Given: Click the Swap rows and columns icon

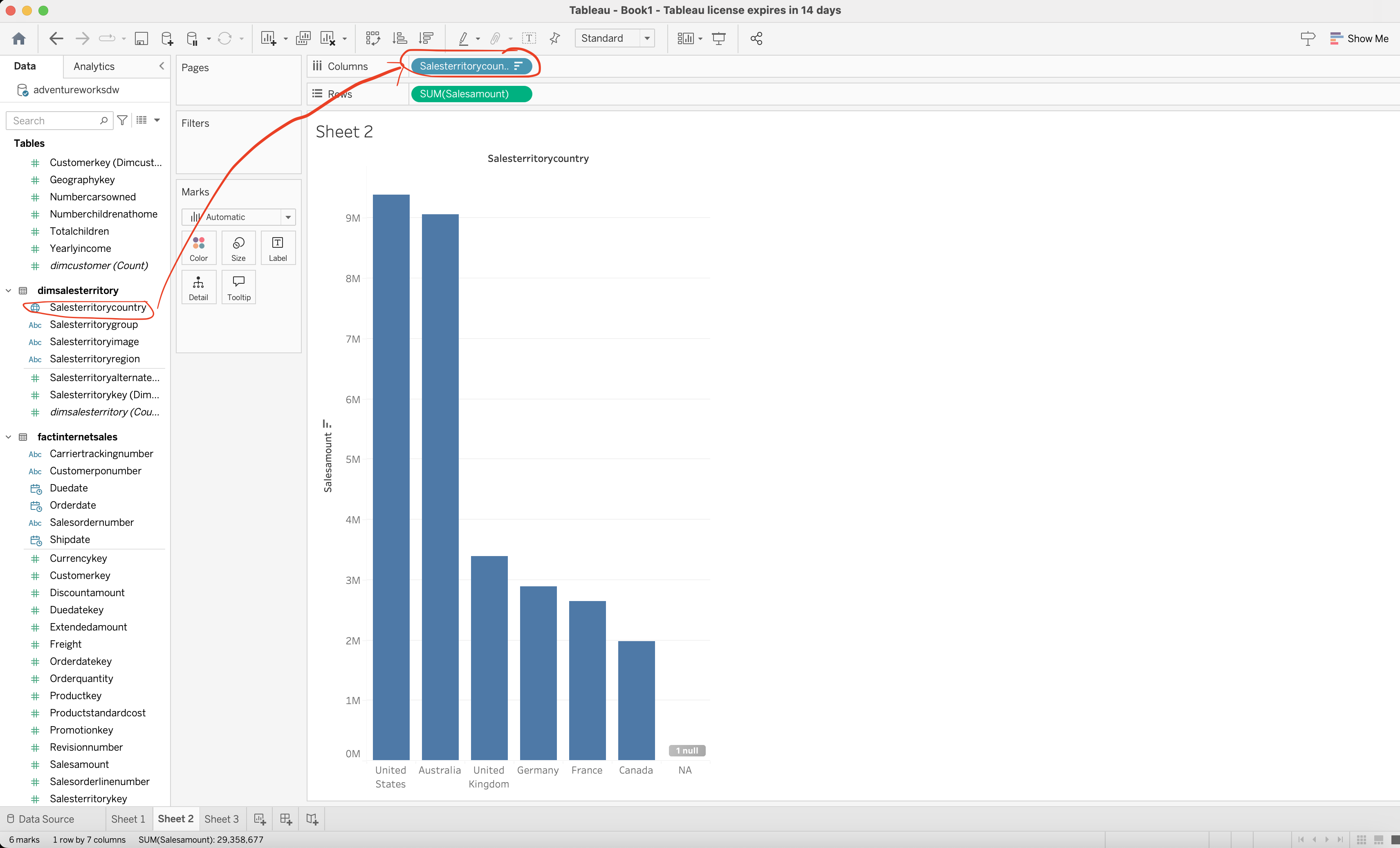Looking at the screenshot, I should (373, 38).
